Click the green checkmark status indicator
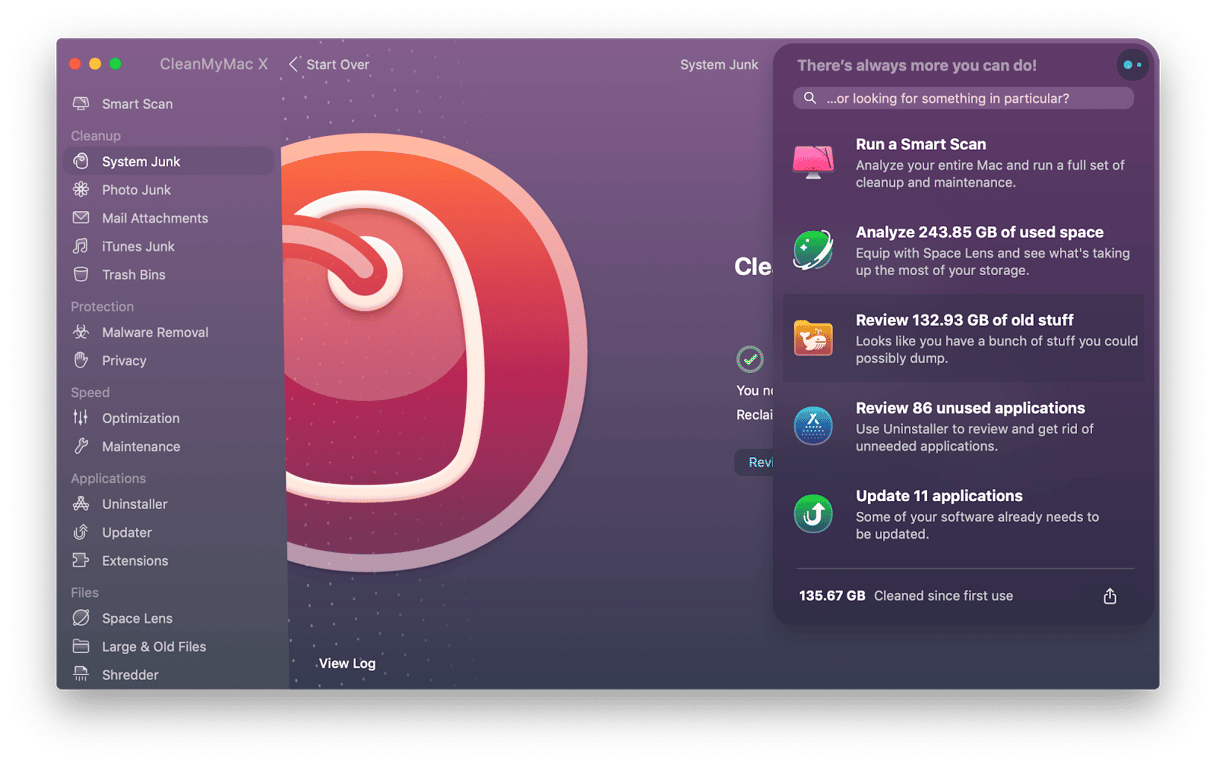The width and height of the screenshot is (1216, 764). (x=750, y=358)
